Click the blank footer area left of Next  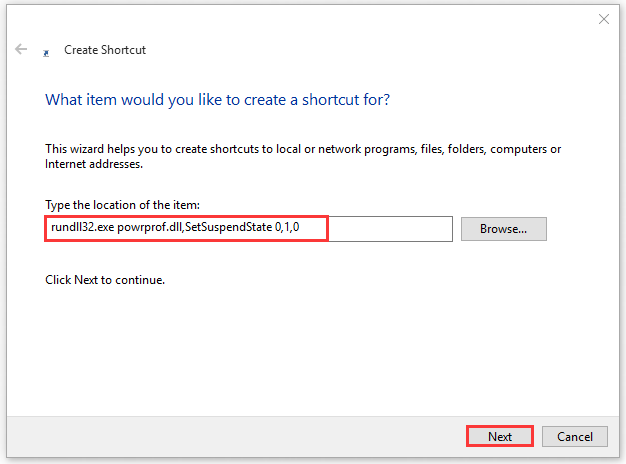(230, 436)
